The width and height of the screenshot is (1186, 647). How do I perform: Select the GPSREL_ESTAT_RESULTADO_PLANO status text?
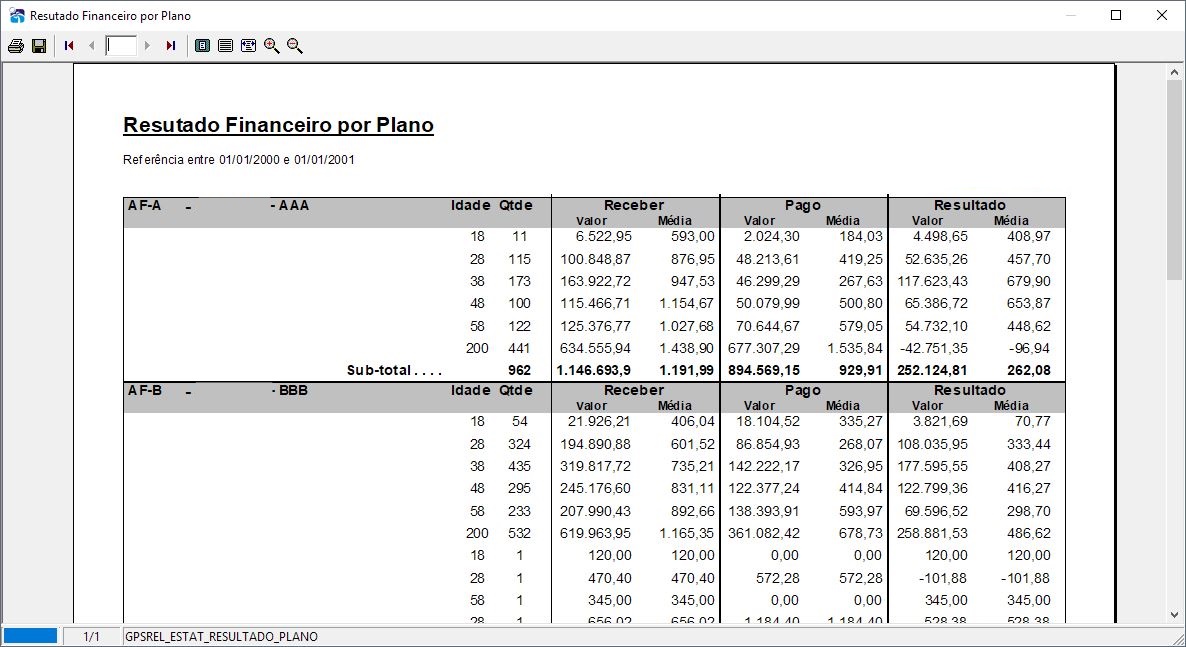coord(222,636)
